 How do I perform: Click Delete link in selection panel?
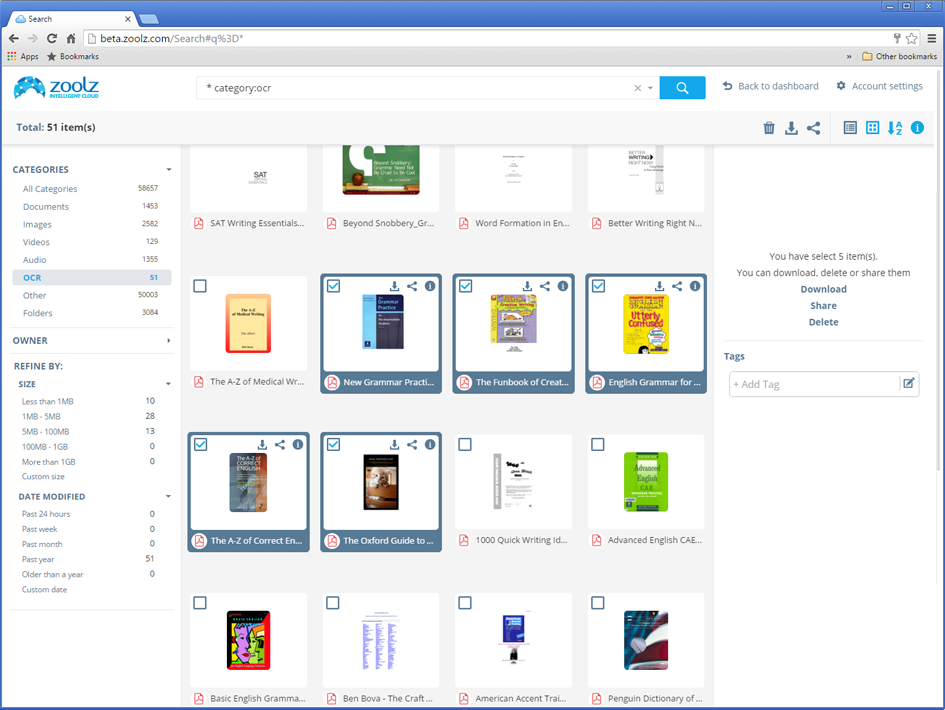[823, 322]
